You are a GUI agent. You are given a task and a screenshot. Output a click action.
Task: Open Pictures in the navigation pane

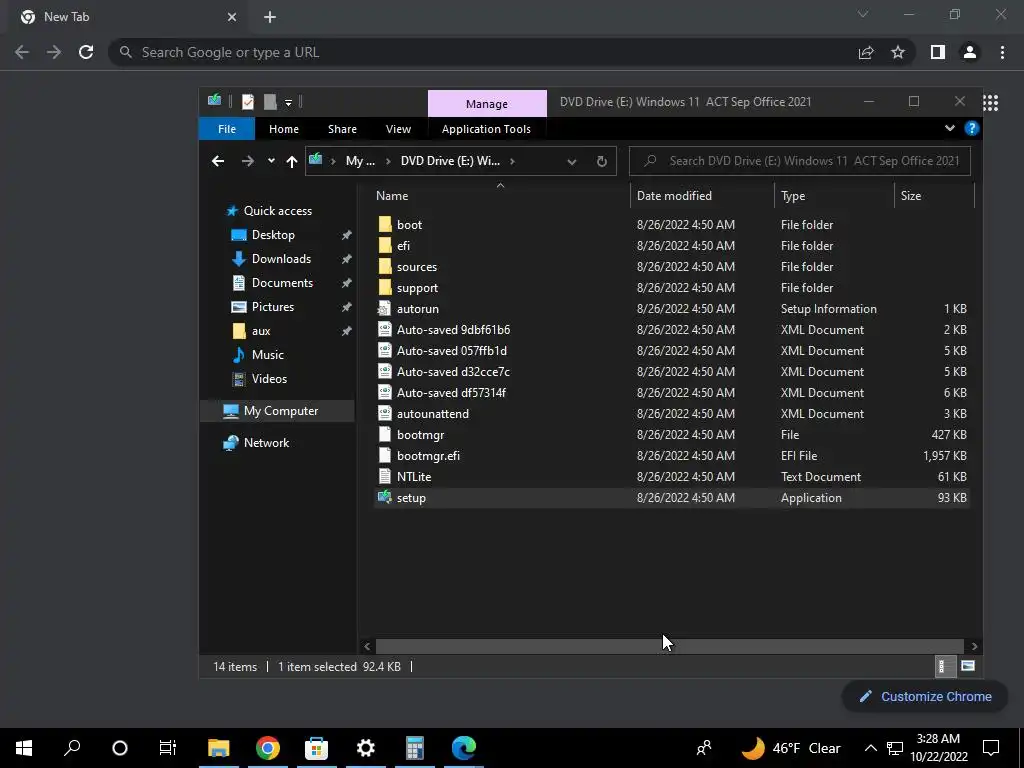(272, 307)
